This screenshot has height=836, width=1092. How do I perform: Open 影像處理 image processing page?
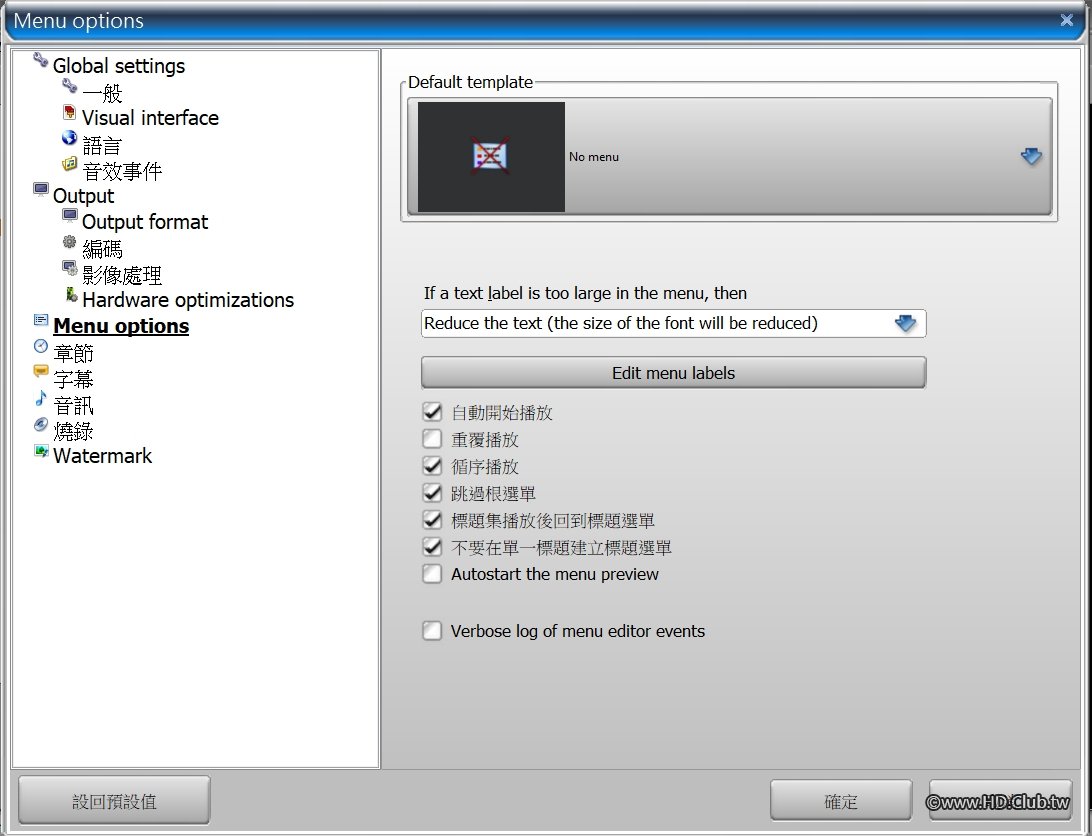point(122,274)
